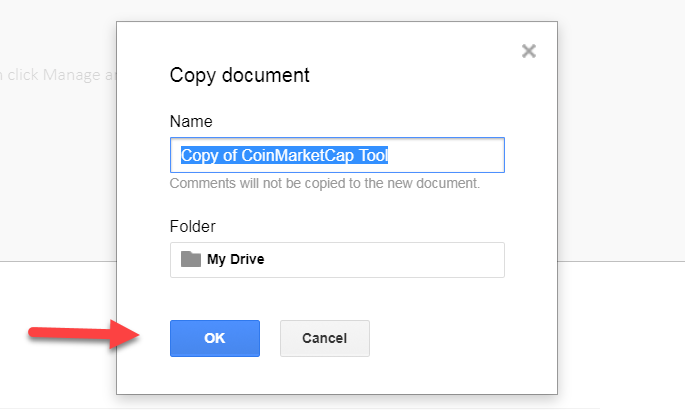The width and height of the screenshot is (685, 410).
Task: Click the Name field label
Action: [x=191, y=121]
